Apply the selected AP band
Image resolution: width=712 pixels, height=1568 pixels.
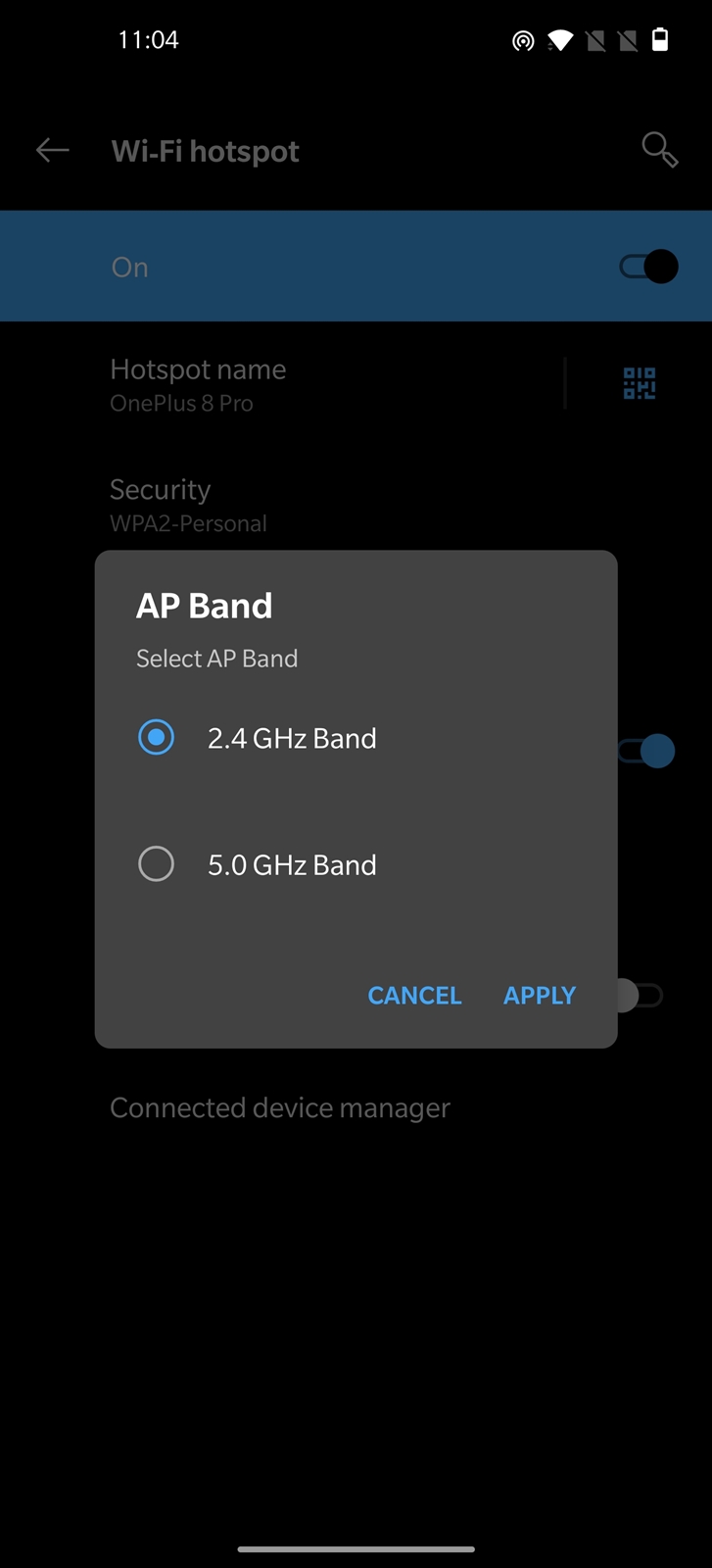(x=540, y=996)
